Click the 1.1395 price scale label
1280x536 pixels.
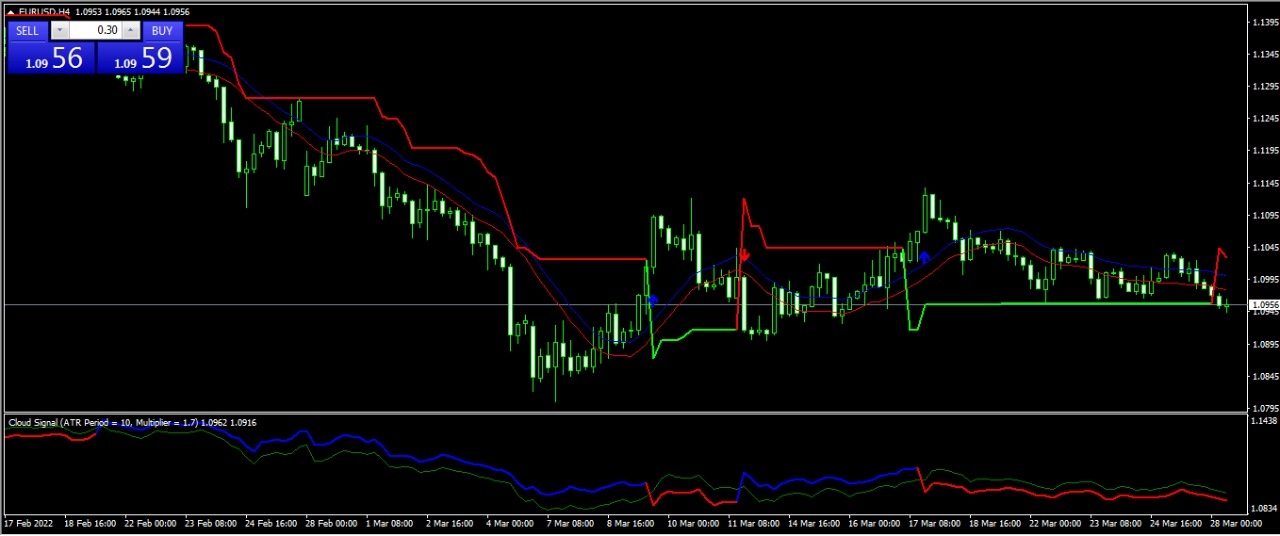tap(1264, 22)
